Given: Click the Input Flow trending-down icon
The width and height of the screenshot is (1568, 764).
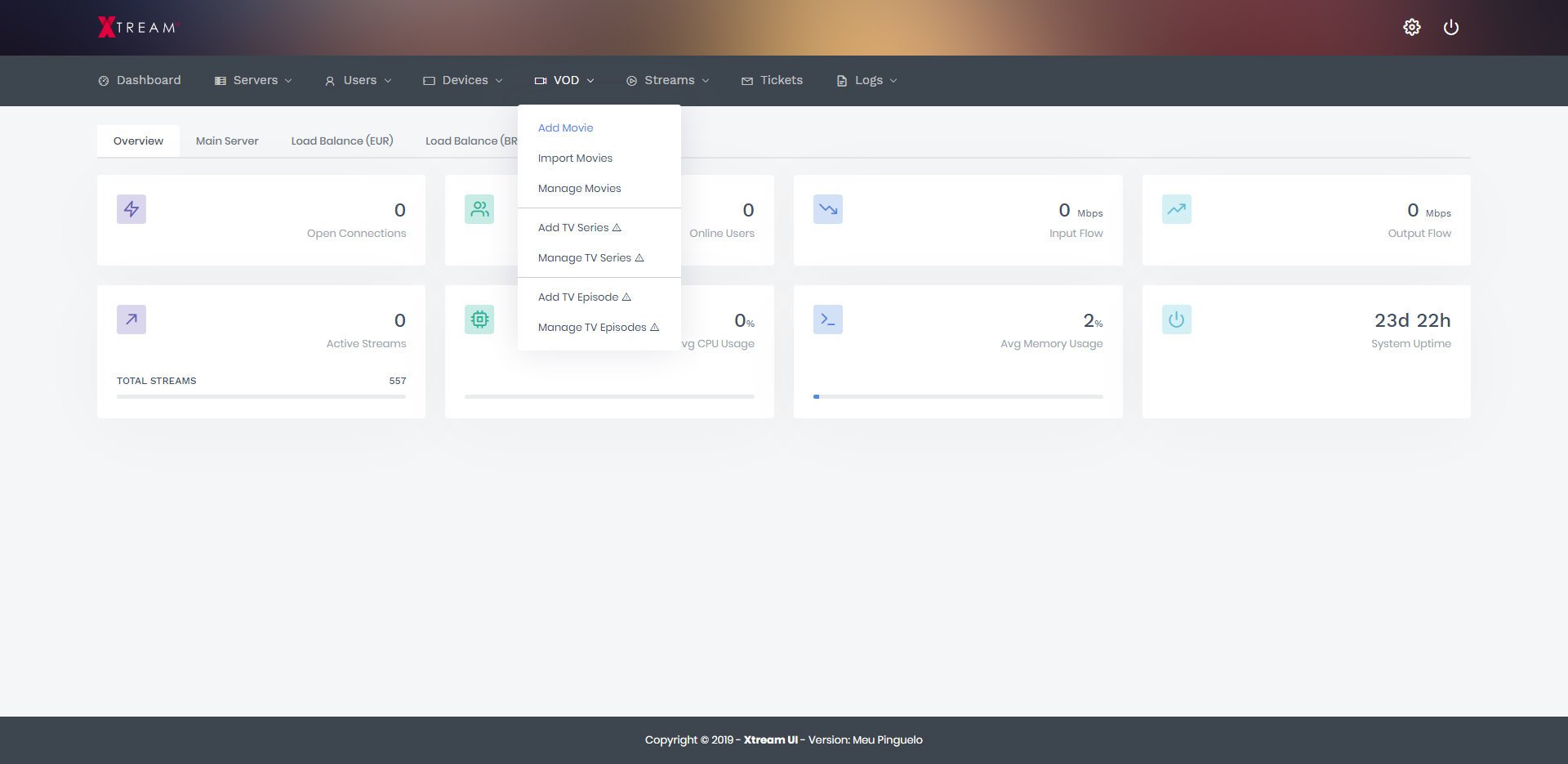Looking at the screenshot, I should [x=828, y=209].
